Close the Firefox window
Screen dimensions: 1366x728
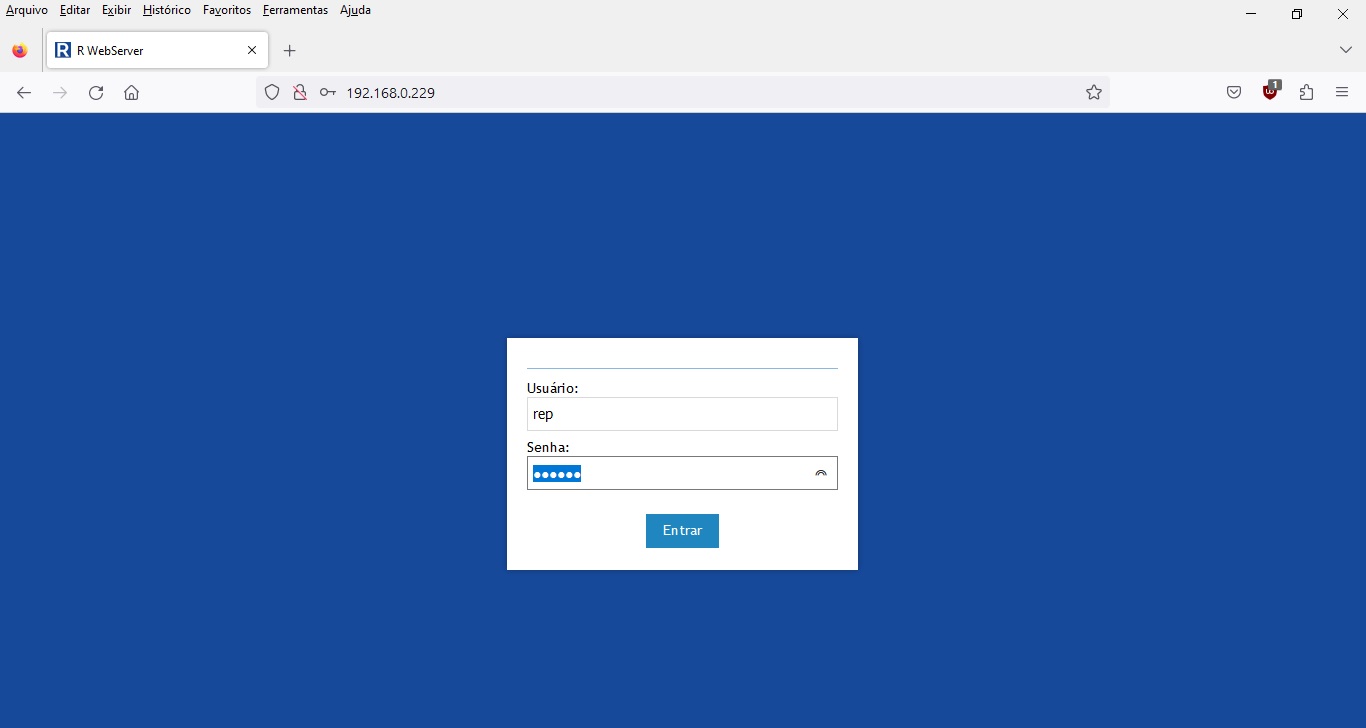point(1343,14)
